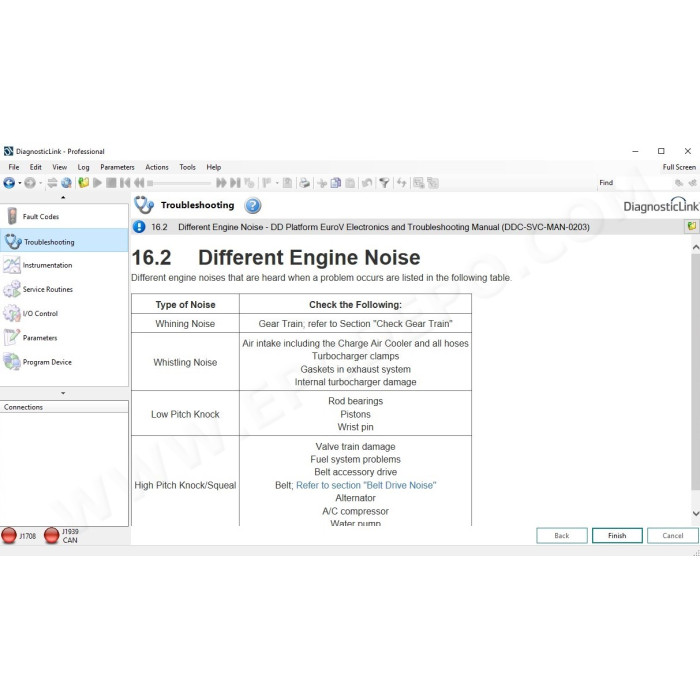Click the paste toolbar icon
The image size is (700, 700).
(350, 183)
